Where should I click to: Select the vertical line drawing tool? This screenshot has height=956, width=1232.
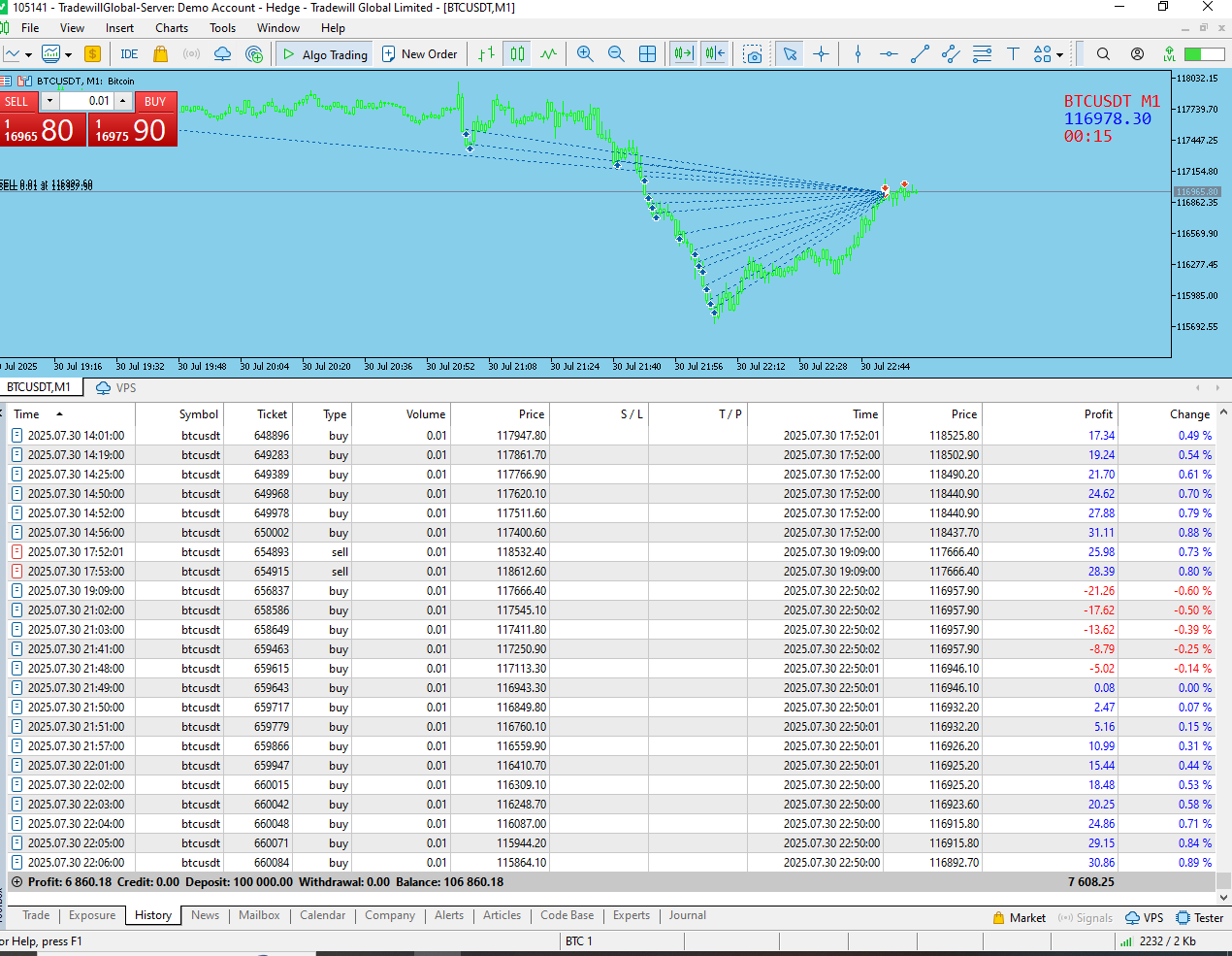858,54
